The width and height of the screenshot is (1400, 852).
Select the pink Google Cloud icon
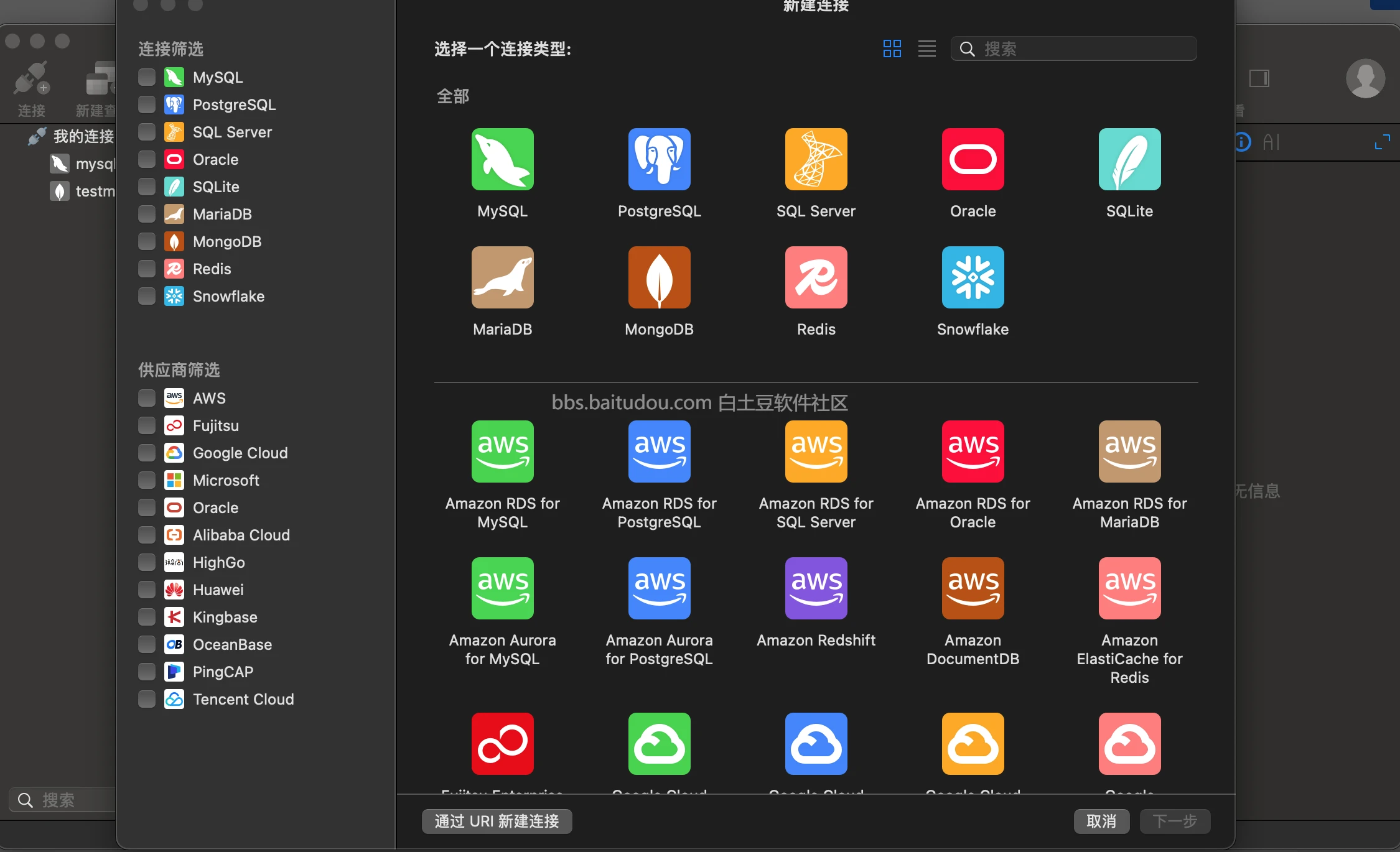click(1129, 744)
